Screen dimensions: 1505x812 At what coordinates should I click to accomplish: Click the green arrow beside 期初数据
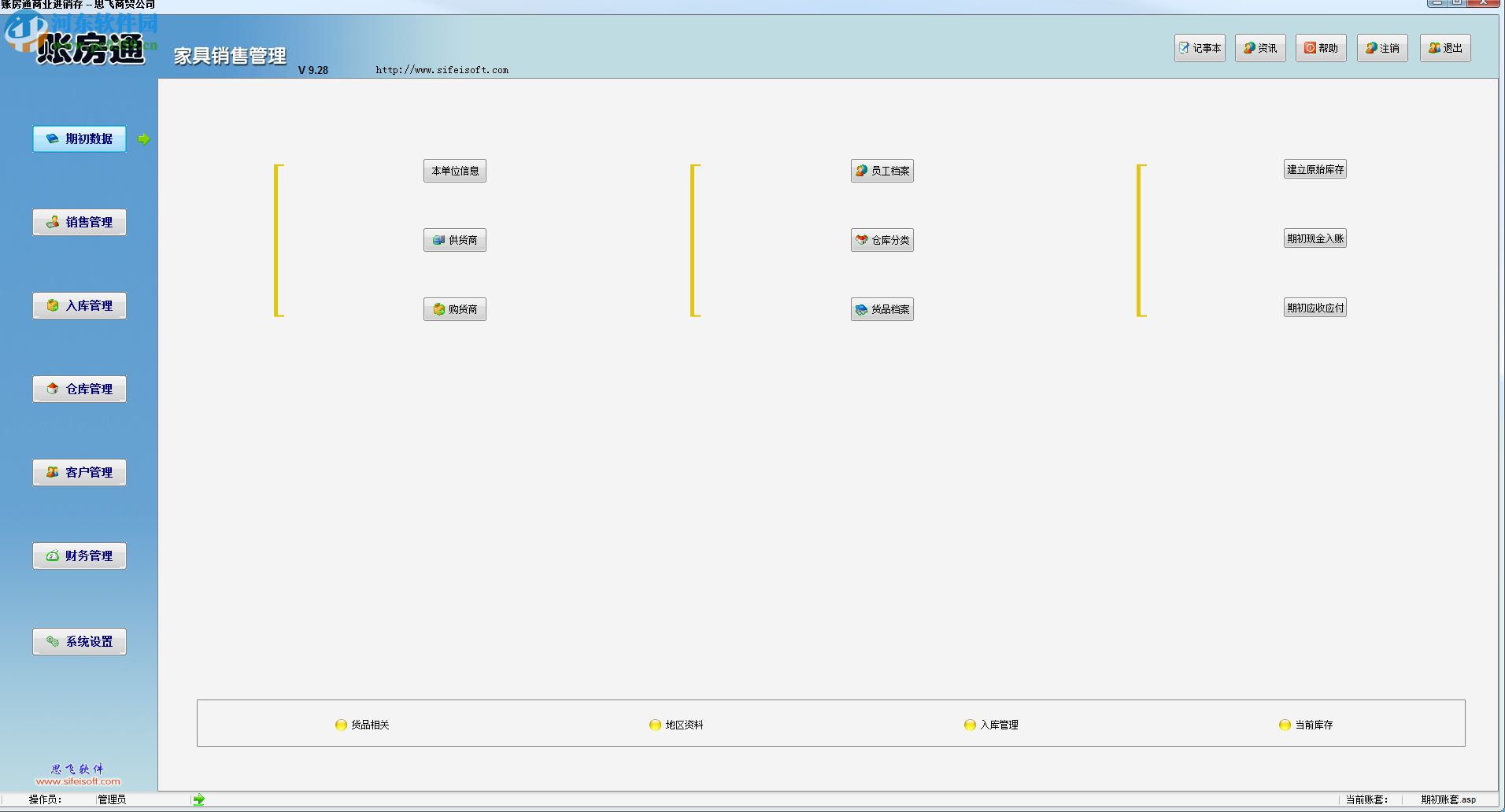pos(144,139)
